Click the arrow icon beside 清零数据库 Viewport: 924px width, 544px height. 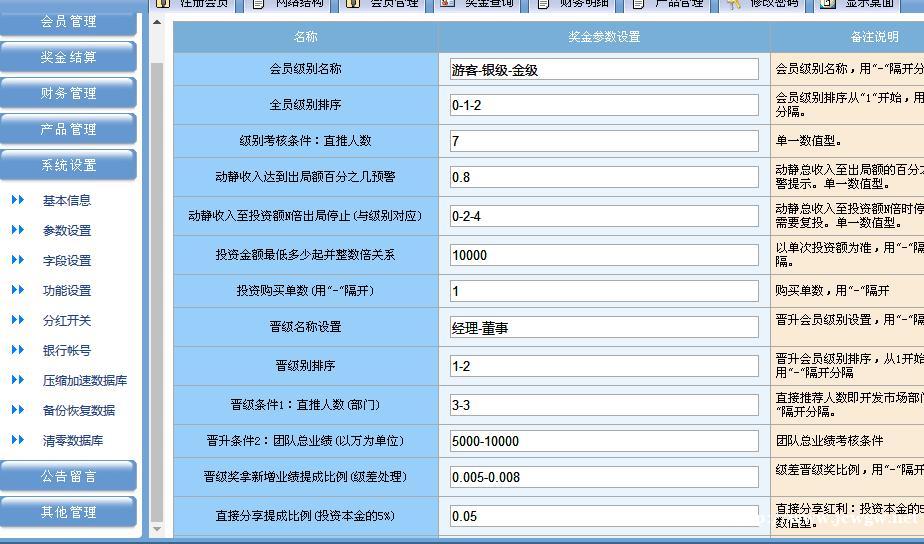point(18,440)
